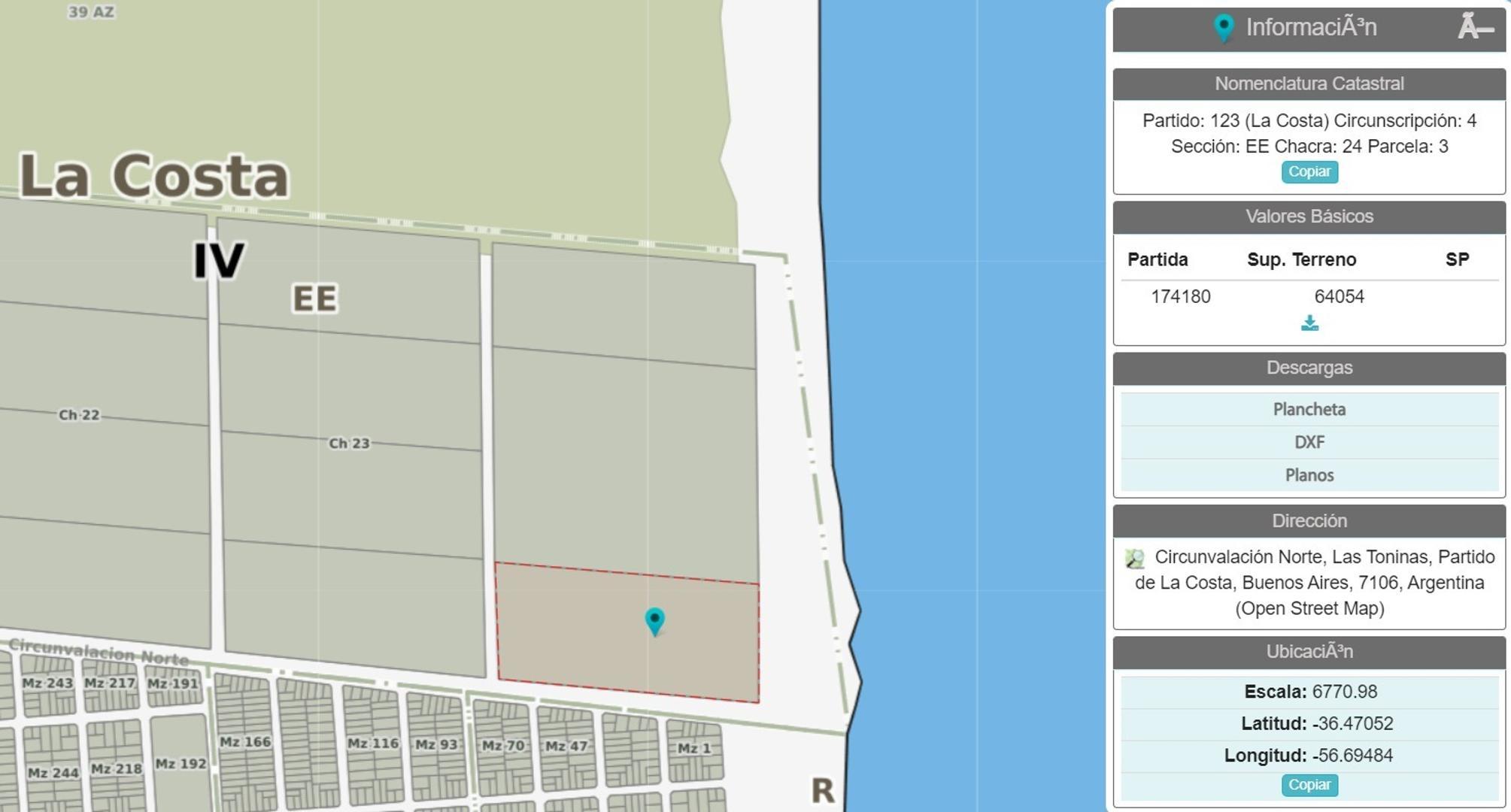Click the Partida number 174180
This screenshot has height=812, width=1511.
click(x=1180, y=296)
